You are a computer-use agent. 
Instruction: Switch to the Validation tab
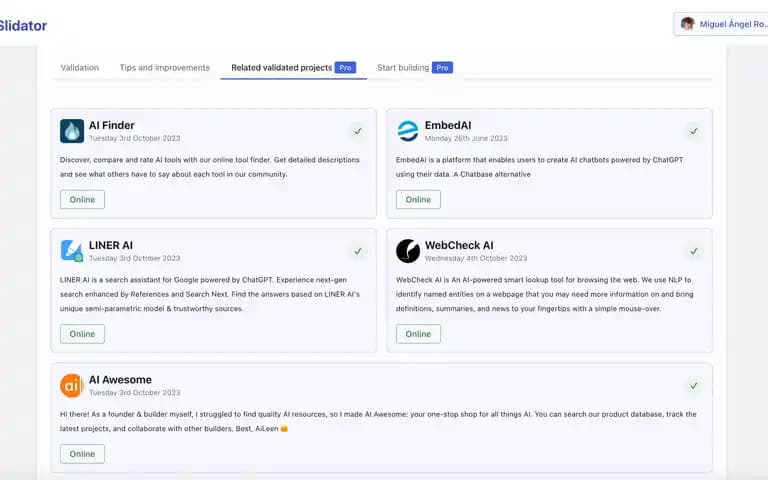79,68
